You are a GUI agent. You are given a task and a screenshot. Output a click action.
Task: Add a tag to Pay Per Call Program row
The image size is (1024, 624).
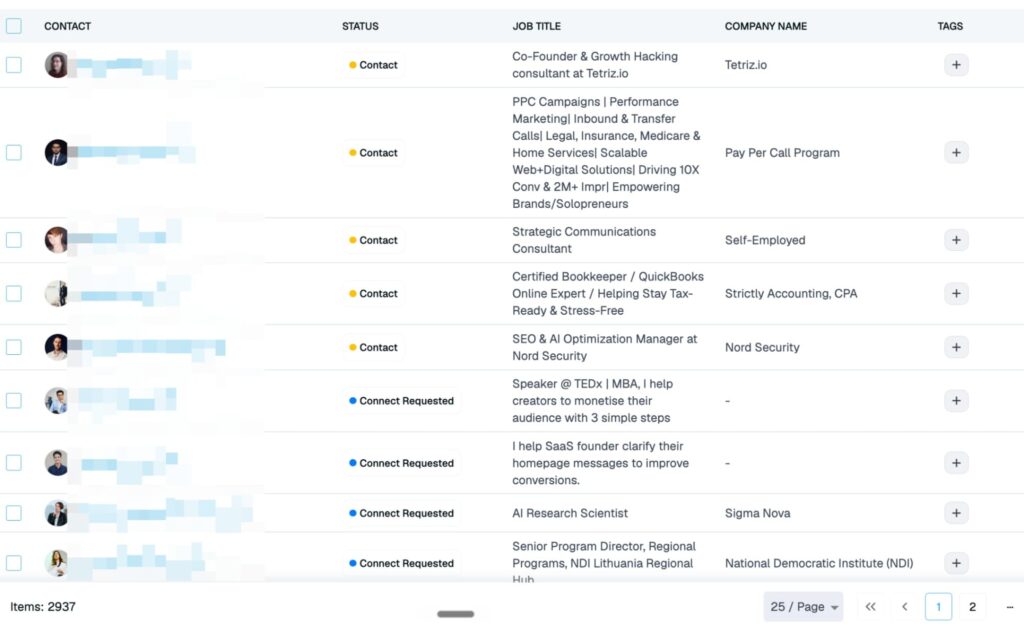coord(956,152)
